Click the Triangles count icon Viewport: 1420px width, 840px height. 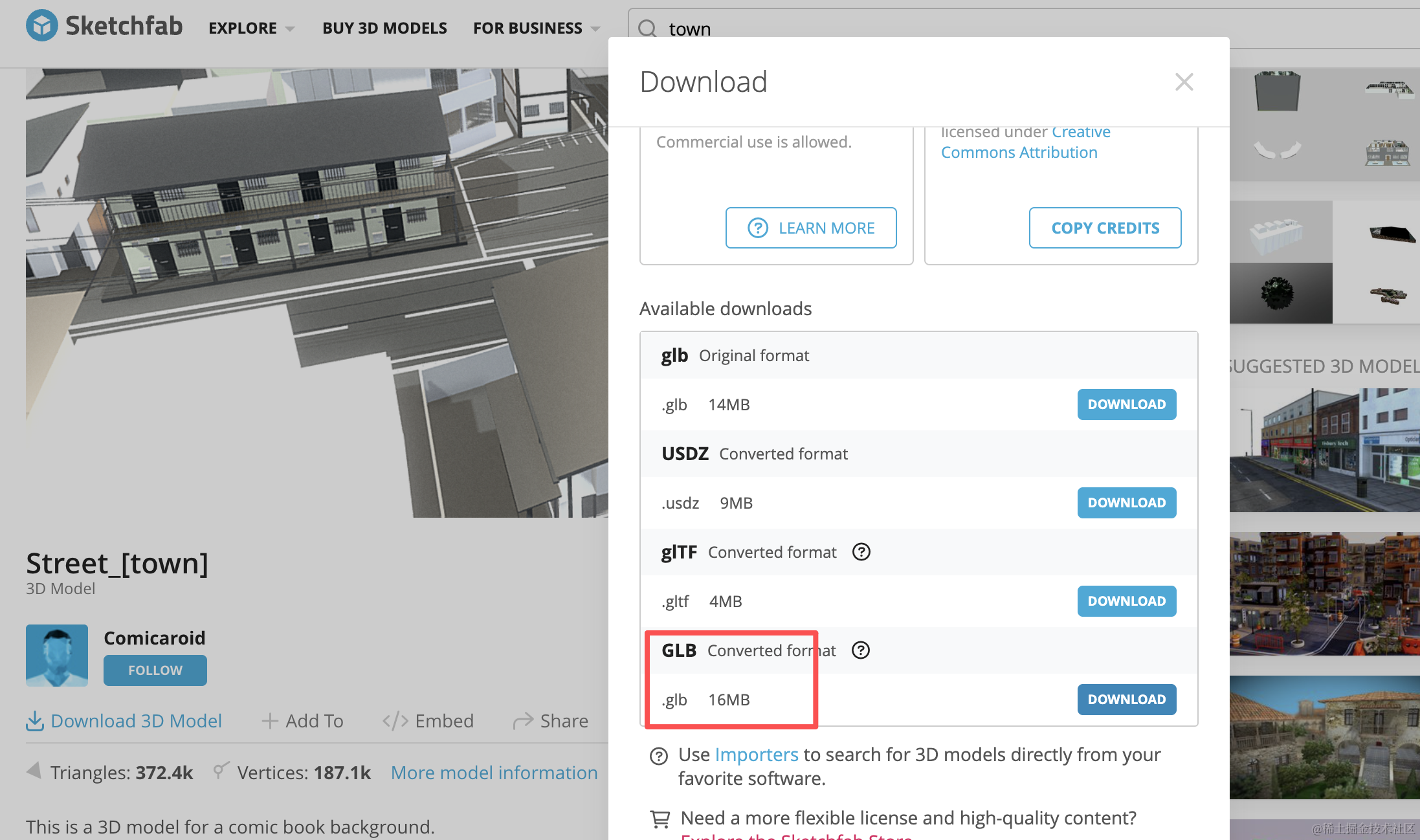click(34, 771)
